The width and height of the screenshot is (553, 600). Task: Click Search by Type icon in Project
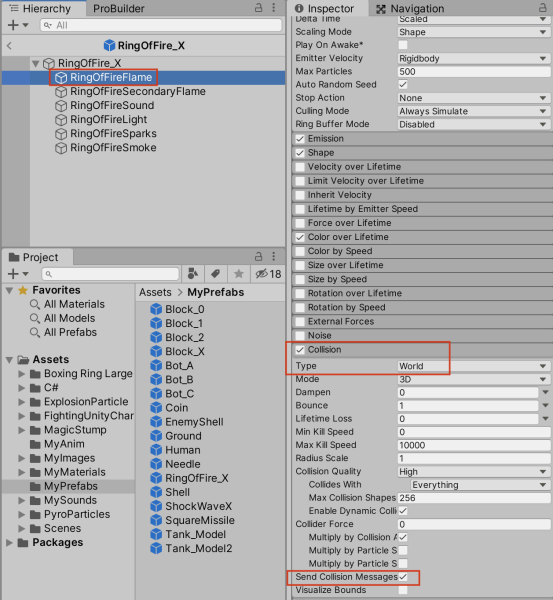tap(193, 274)
